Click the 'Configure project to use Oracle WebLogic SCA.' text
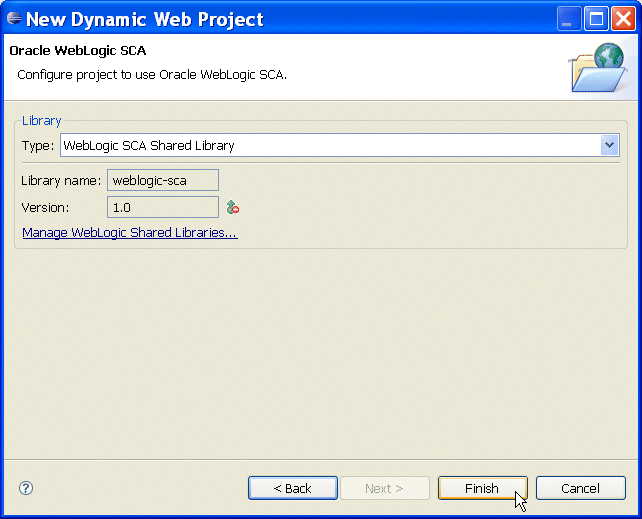Screen dimensions: 642x519 152,75
